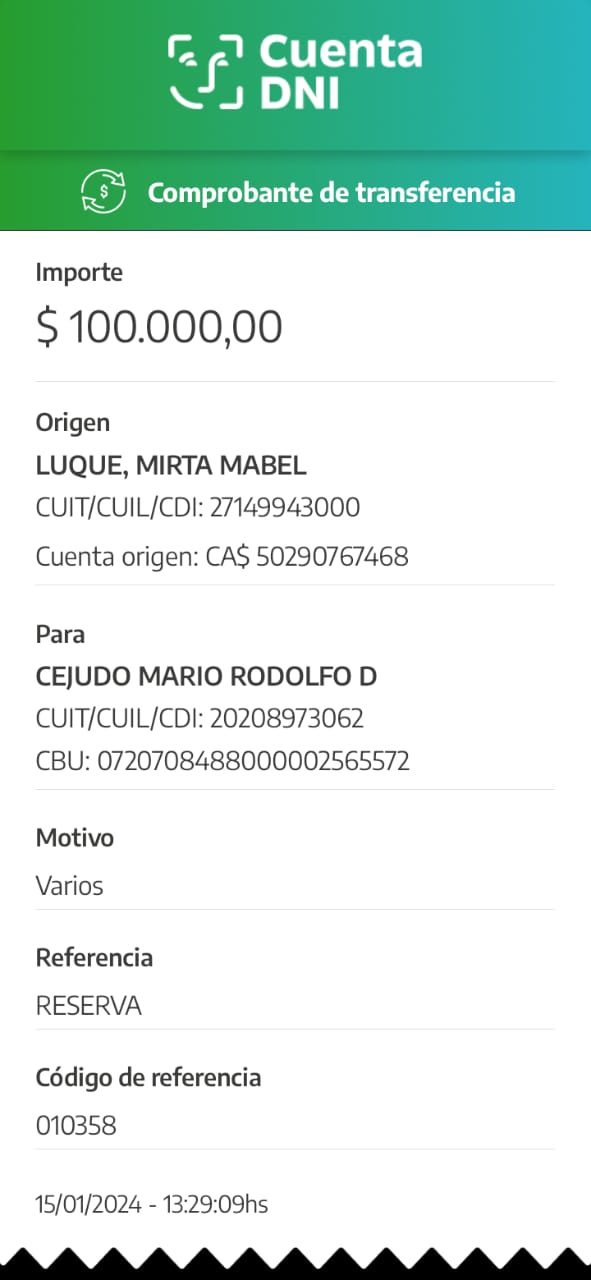Select the Para section heading

[60, 634]
